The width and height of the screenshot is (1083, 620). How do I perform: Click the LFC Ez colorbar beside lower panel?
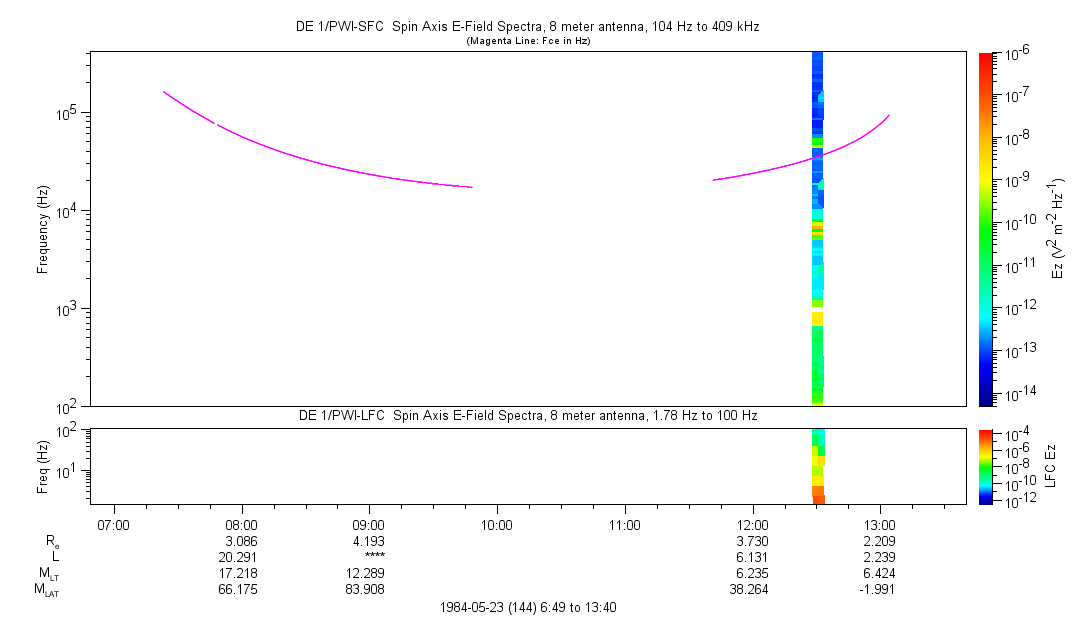[985, 465]
